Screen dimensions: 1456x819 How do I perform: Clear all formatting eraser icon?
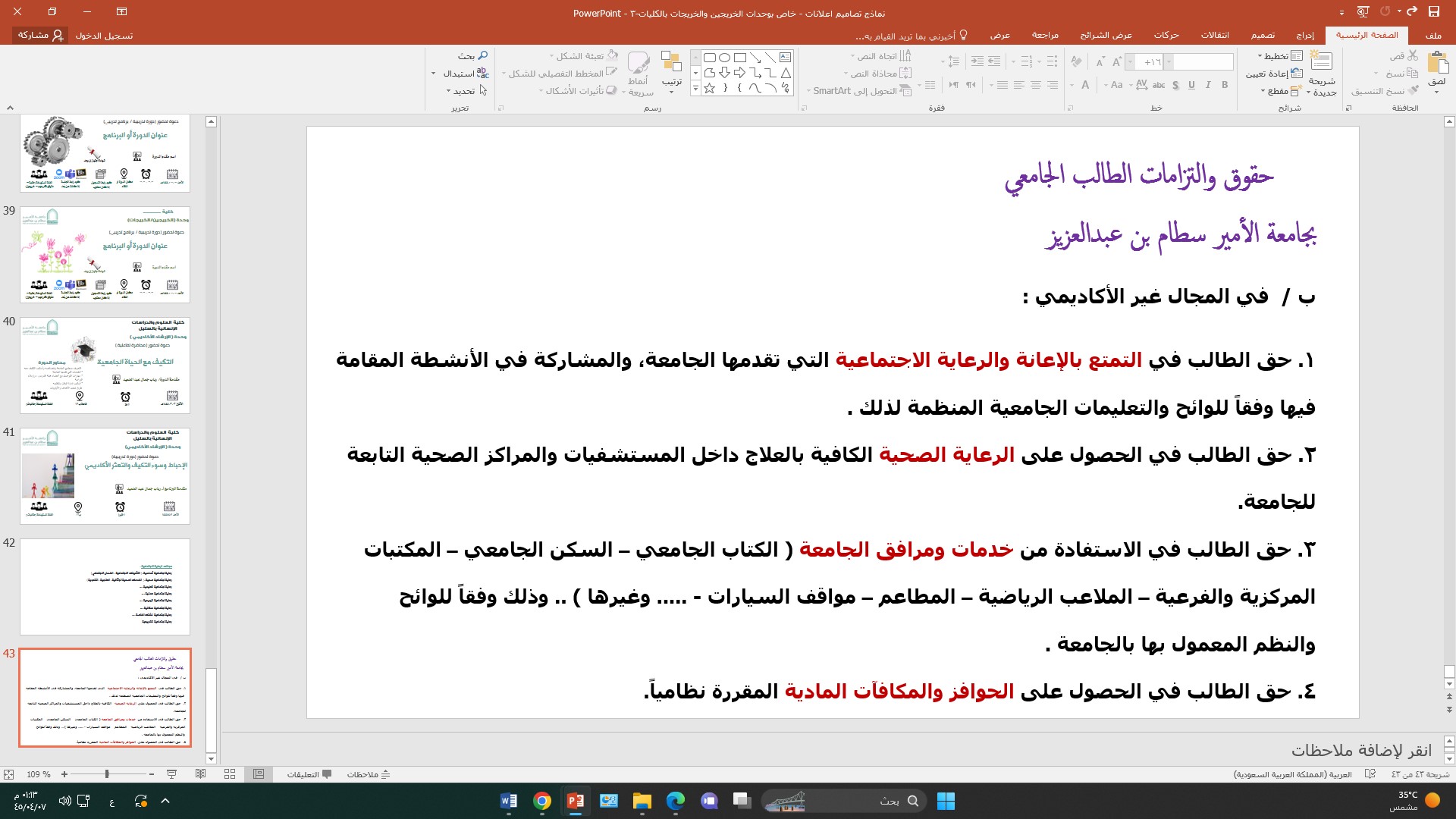(1076, 61)
